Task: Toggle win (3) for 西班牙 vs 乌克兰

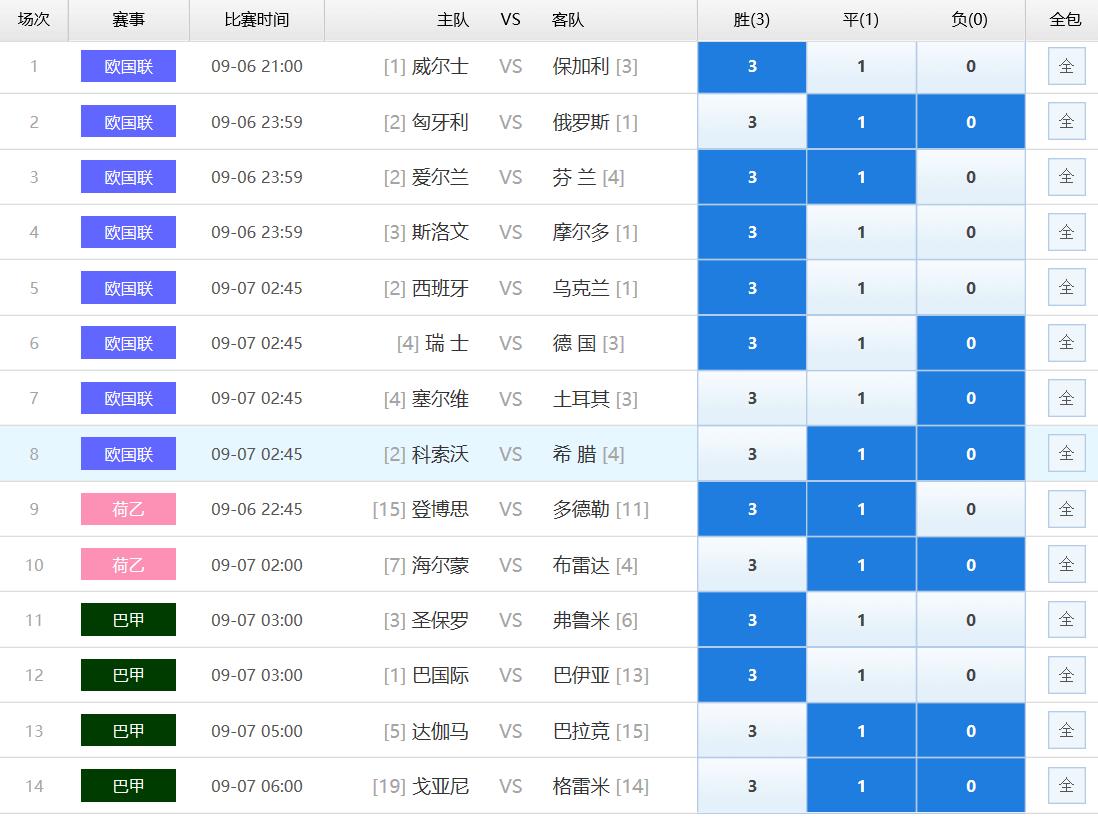Action: click(752, 288)
